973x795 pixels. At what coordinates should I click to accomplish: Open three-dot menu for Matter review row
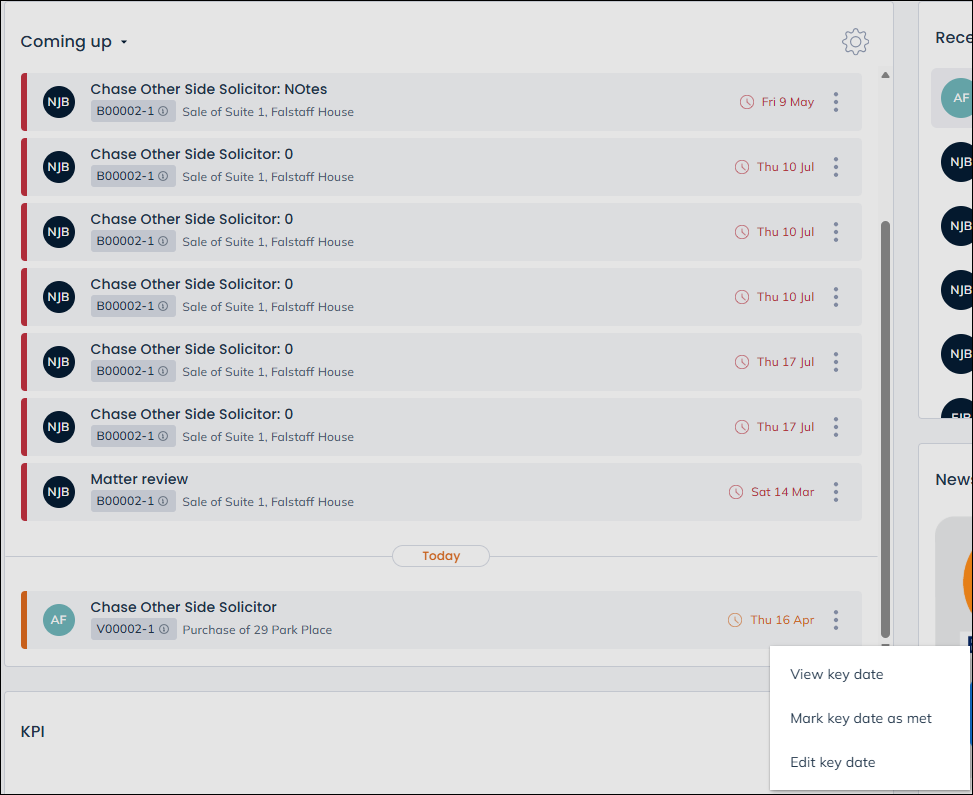[x=836, y=492]
